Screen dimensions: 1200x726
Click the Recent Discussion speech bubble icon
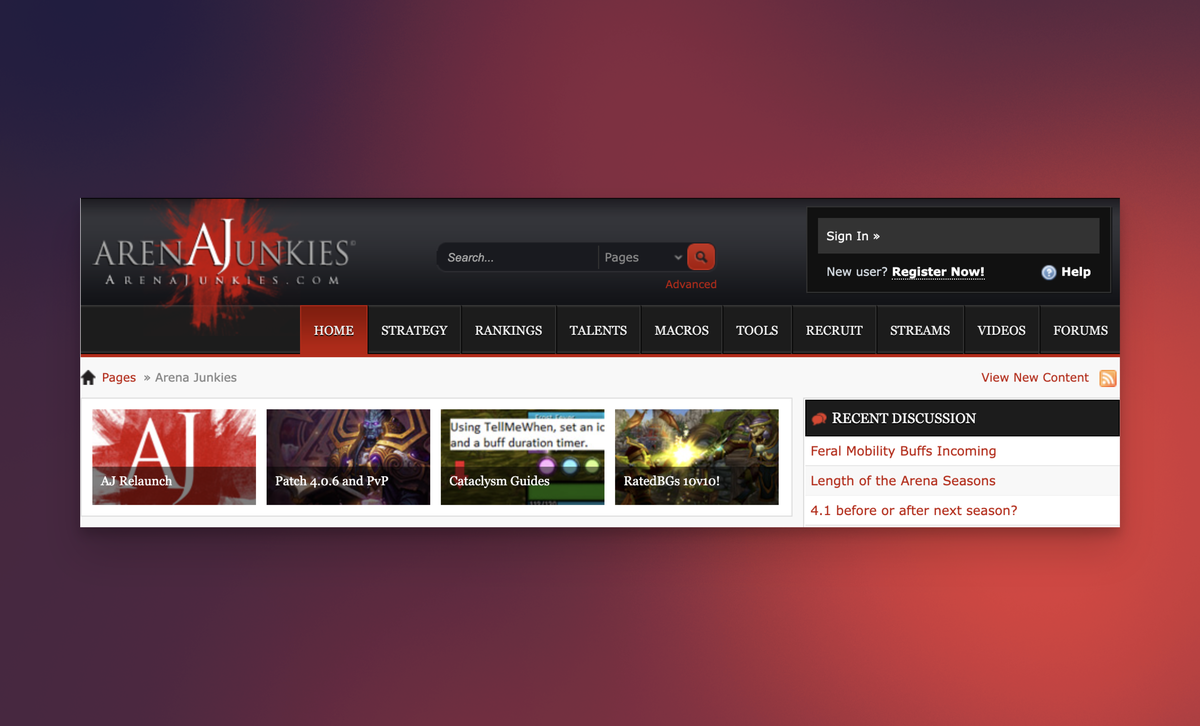(819, 419)
